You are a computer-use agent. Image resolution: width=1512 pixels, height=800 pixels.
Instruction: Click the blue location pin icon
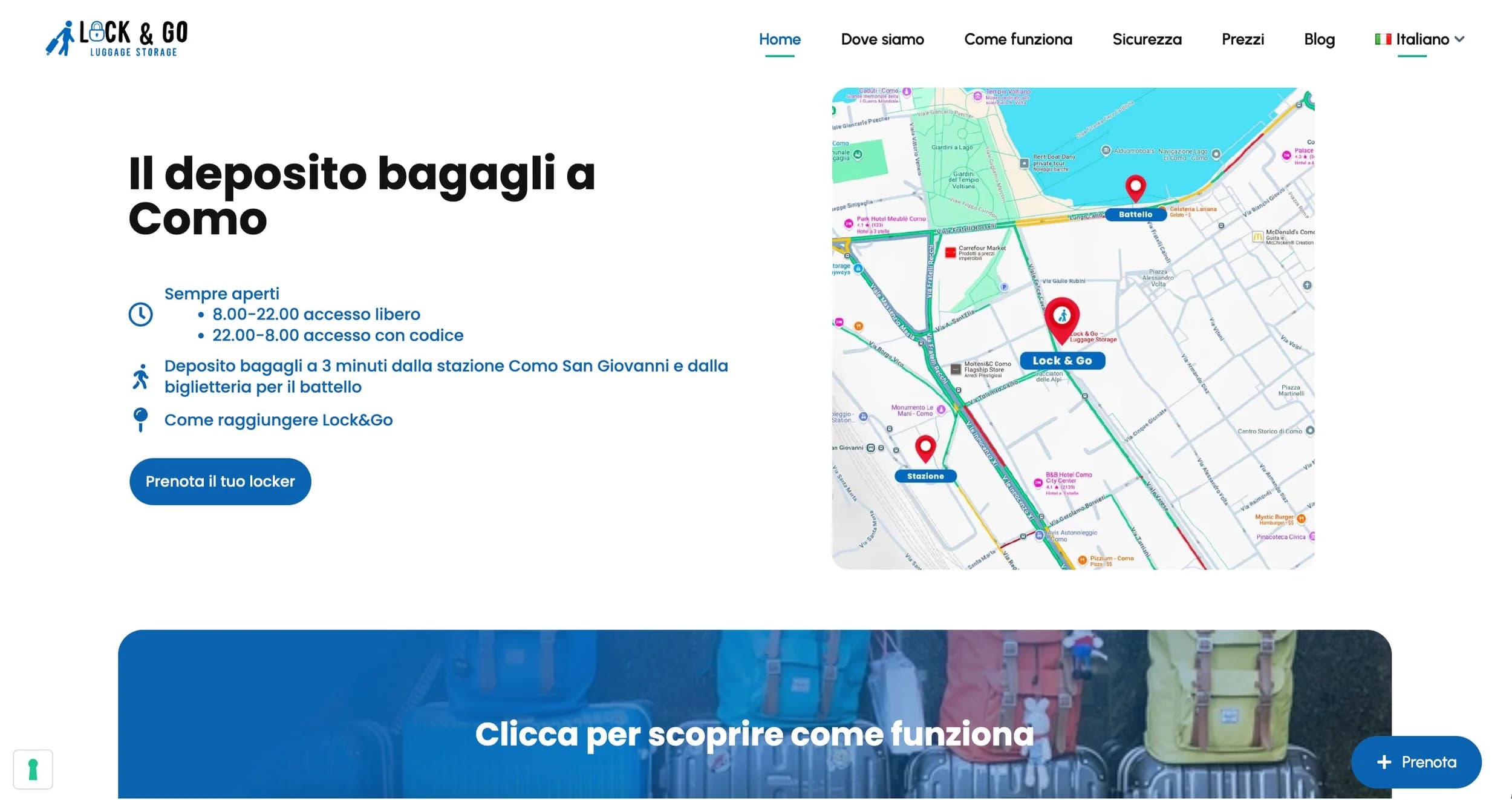pos(140,419)
